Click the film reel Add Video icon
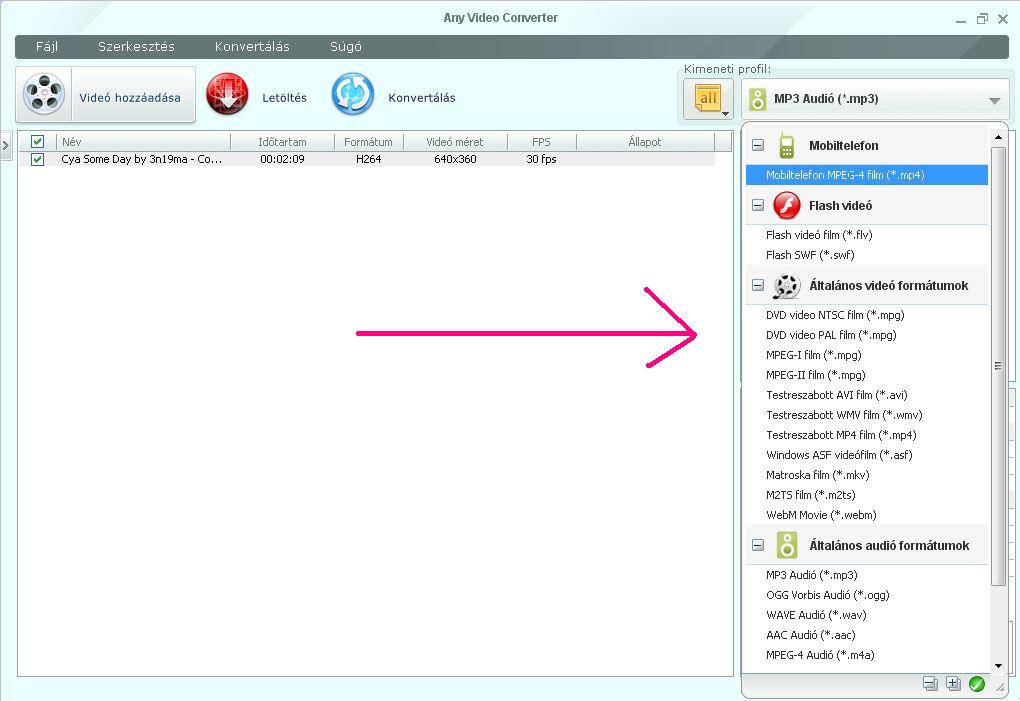Image resolution: width=1020 pixels, height=701 pixels. [44, 95]
